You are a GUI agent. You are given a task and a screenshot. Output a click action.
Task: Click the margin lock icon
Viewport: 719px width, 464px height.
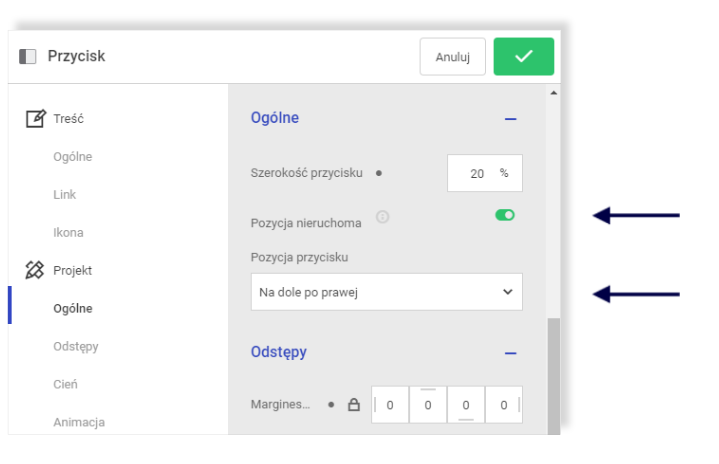(x=354, y=404)
